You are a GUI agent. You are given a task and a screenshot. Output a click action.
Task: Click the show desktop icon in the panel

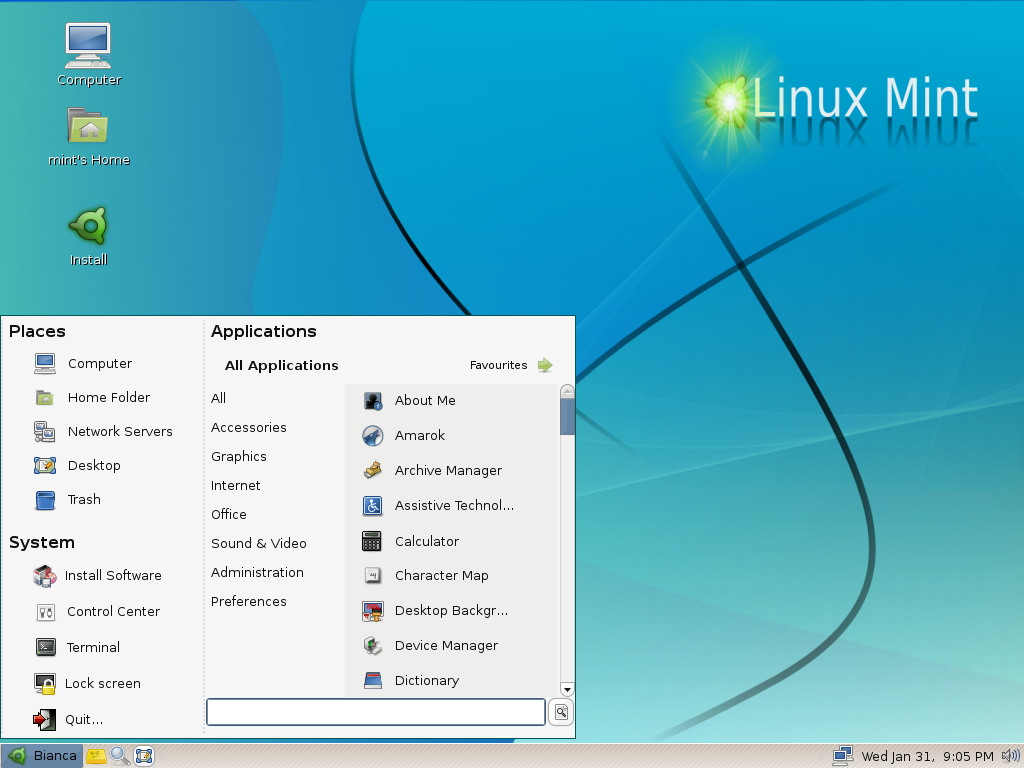pyautogui.click(x=144, y=756)
